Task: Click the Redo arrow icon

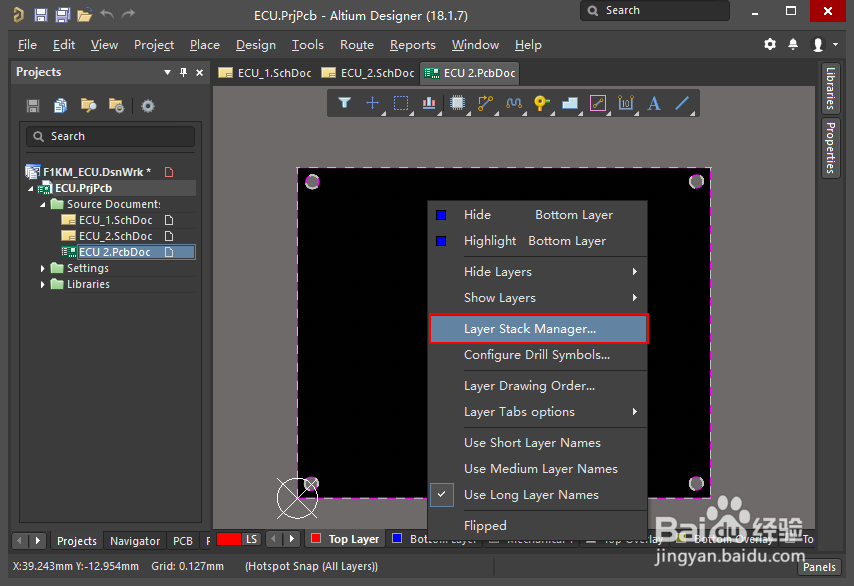Action: coord(127,14)
